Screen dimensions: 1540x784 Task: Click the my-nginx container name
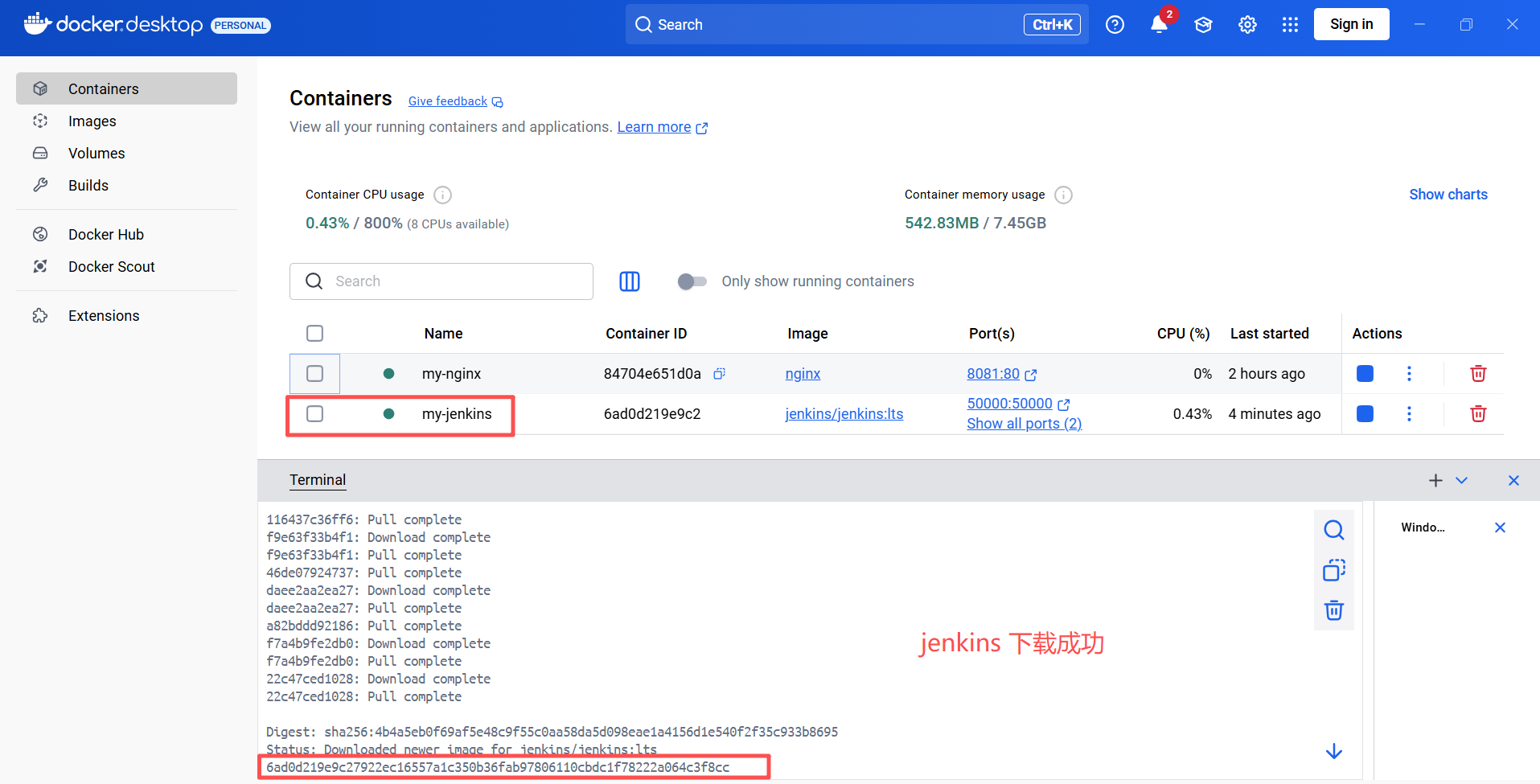pos(451,374)
